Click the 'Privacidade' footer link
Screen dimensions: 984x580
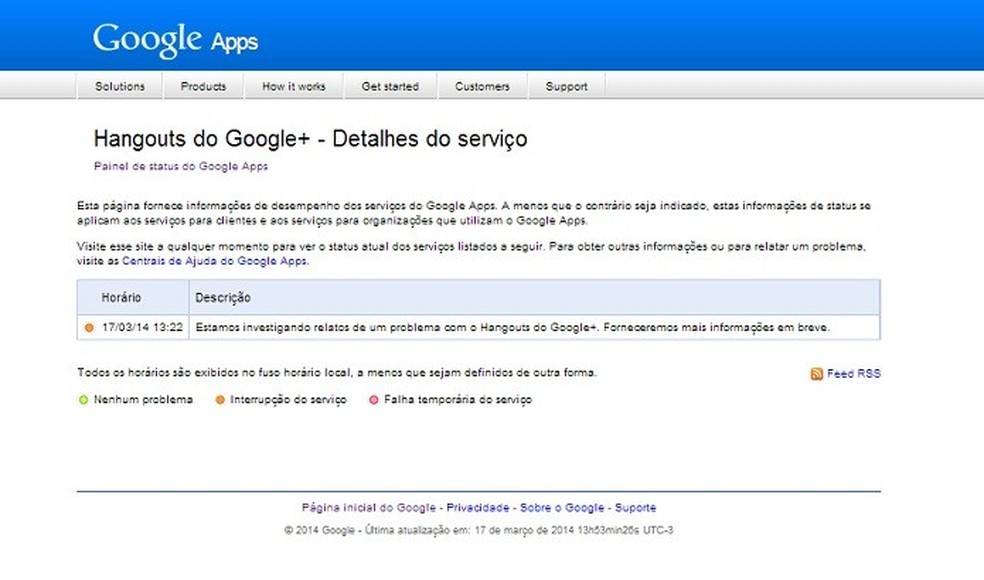(481, 507)
